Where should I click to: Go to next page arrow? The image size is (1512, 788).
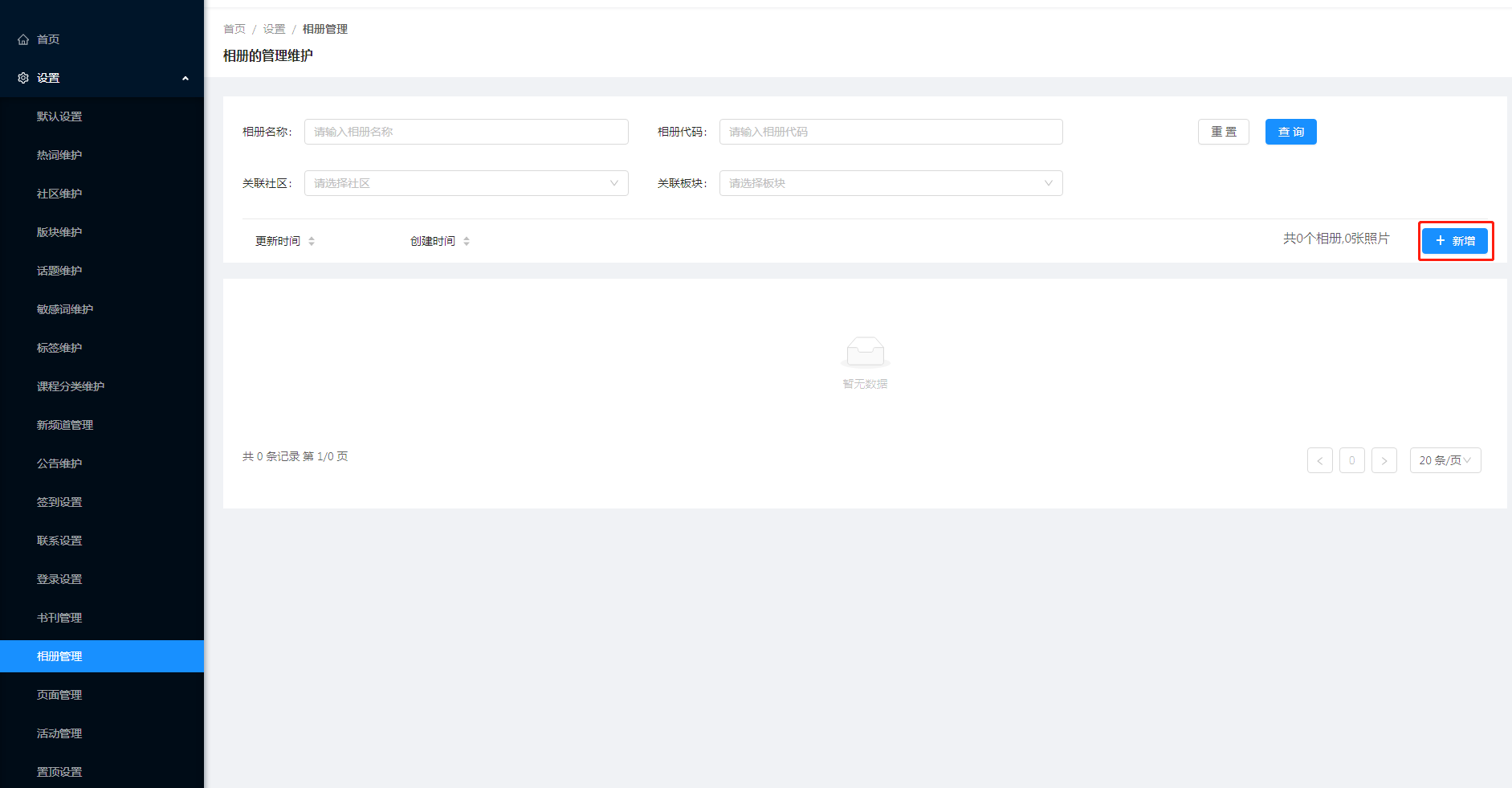click(1384, 460)
